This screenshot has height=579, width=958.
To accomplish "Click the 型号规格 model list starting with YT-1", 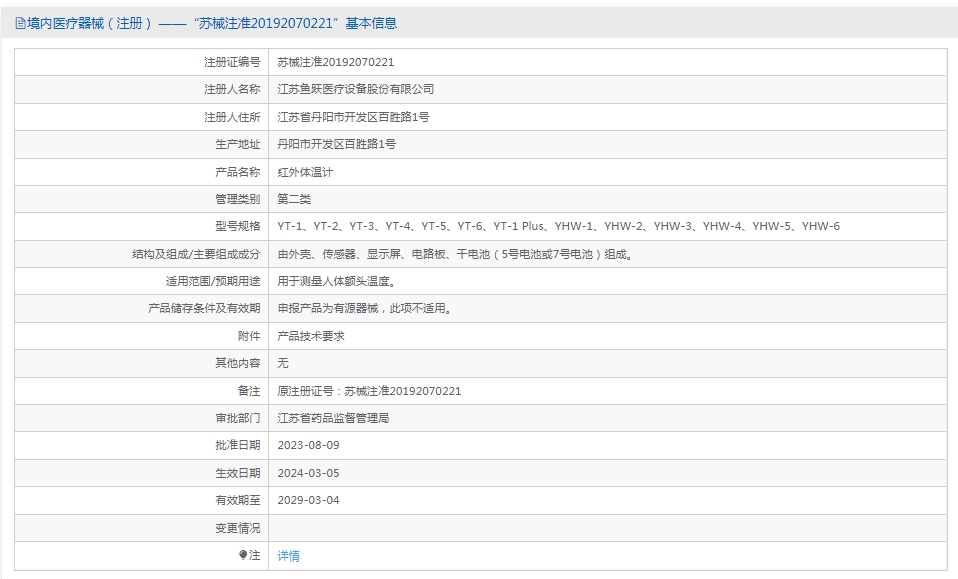I will tap(558, 226).
